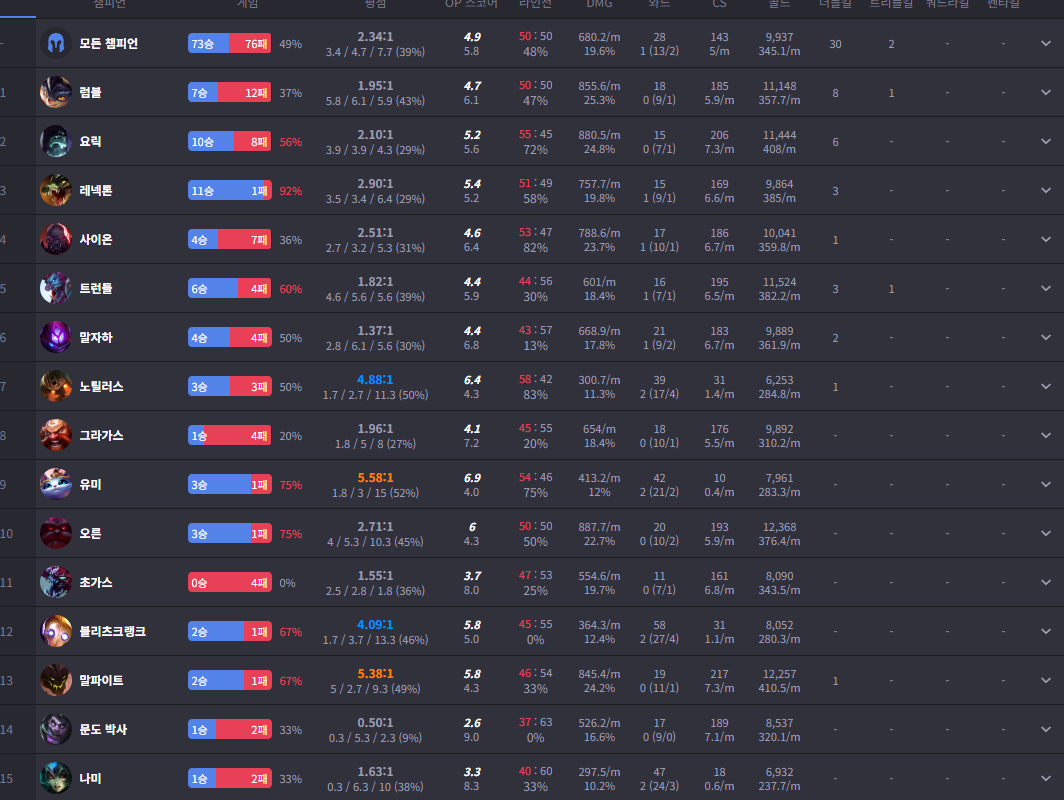Screen dimensions: 1064x800
Task: Click the 요릭 champion portrait
Action: click(x=55, y=142)
